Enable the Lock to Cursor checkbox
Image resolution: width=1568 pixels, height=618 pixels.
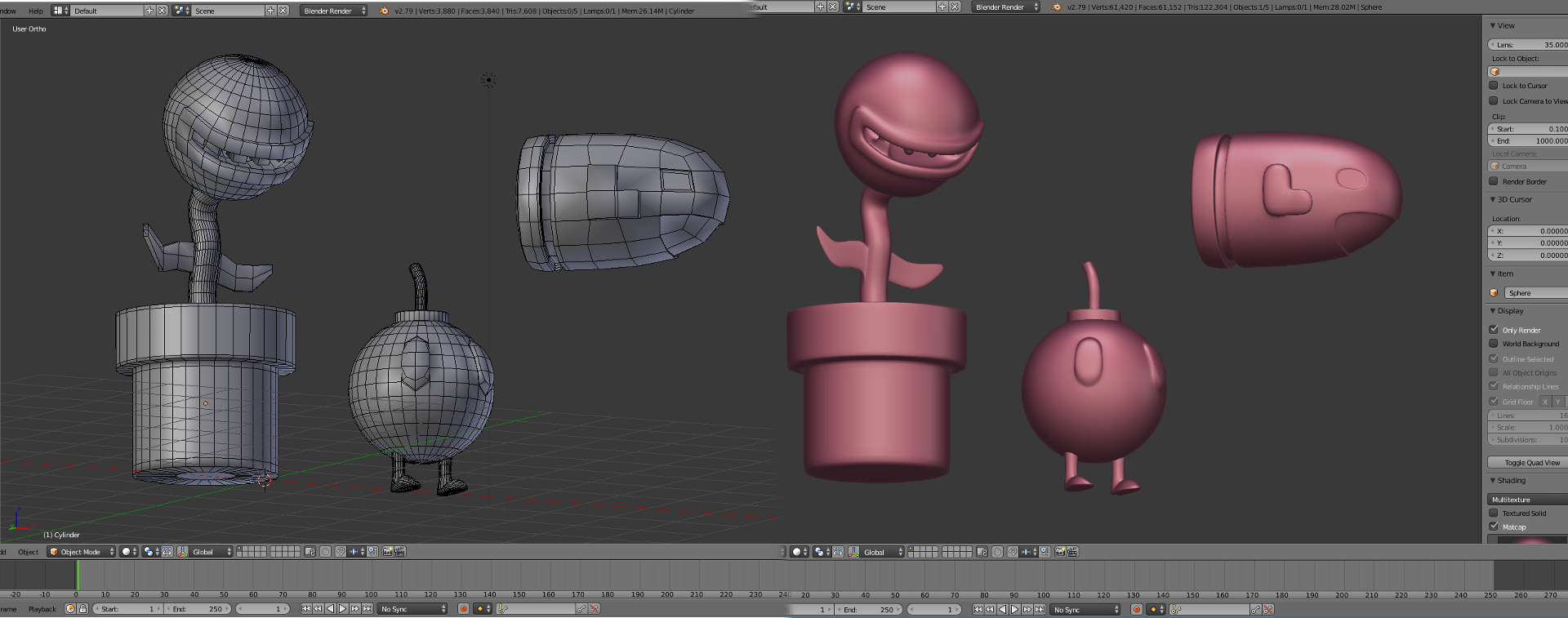point(1494,86)
